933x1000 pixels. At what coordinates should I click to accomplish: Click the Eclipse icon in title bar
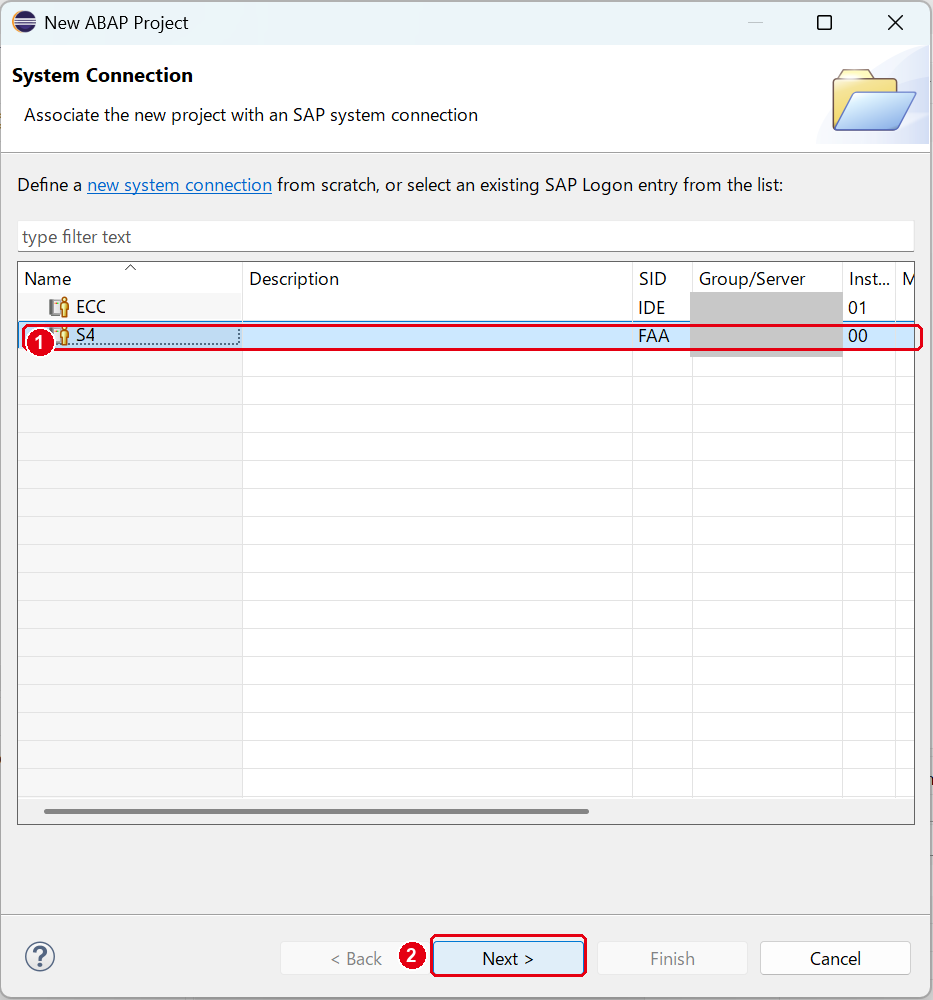tap(24, 22)
